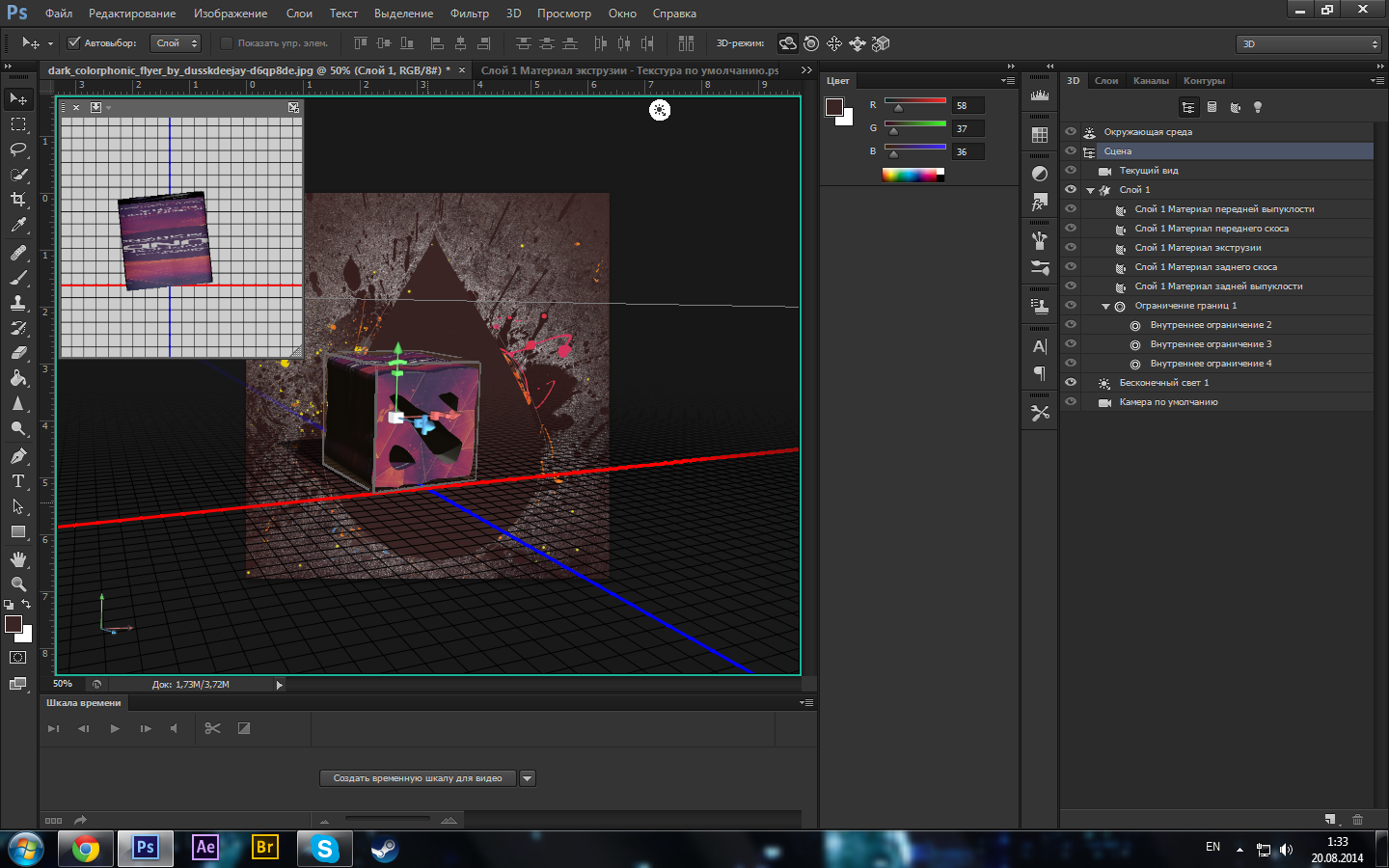Open the Автовыбор Слой dropdown

(x=176, y=42)
